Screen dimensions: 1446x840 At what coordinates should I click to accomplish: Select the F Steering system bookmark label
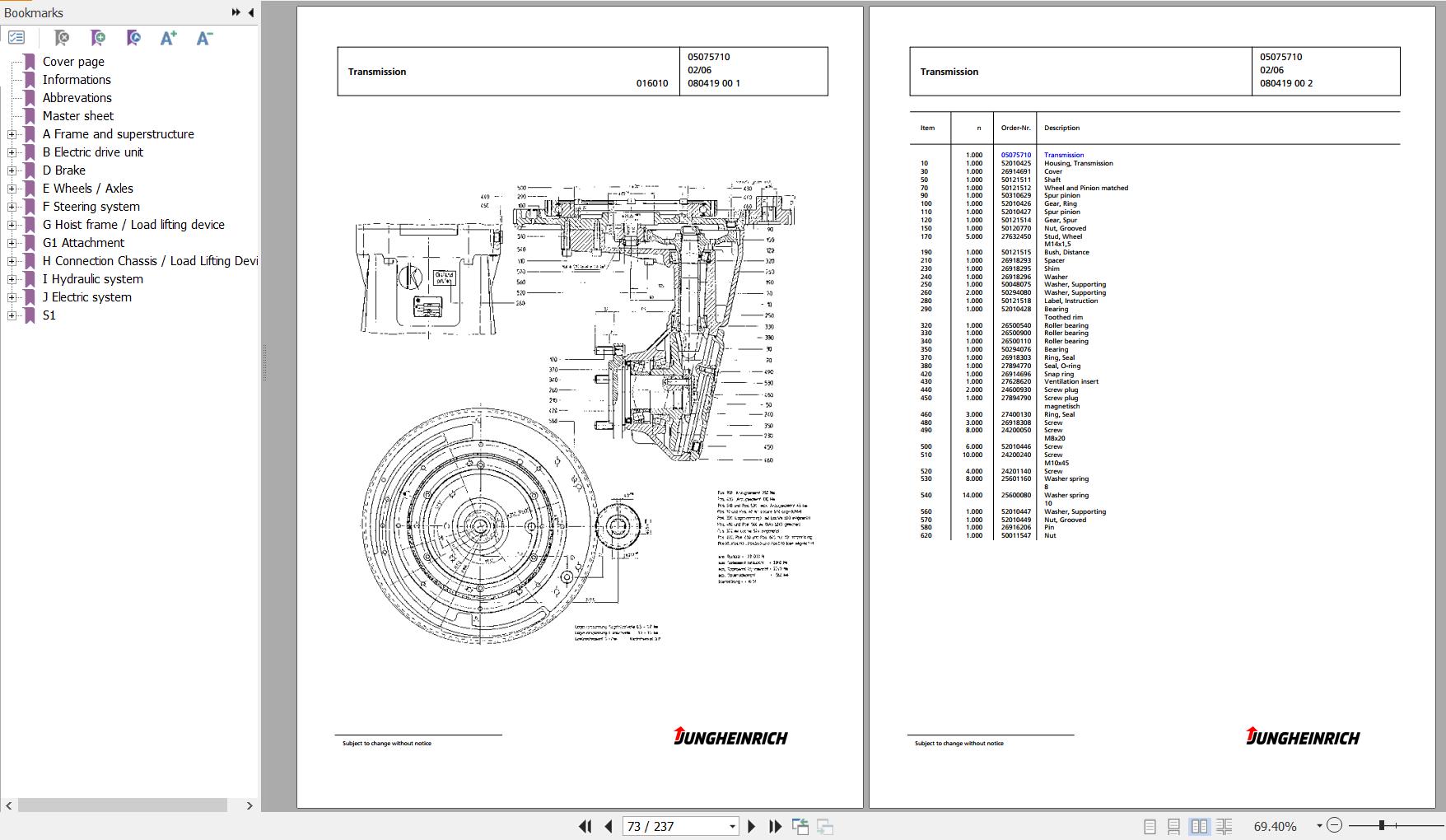coord(91,207)
